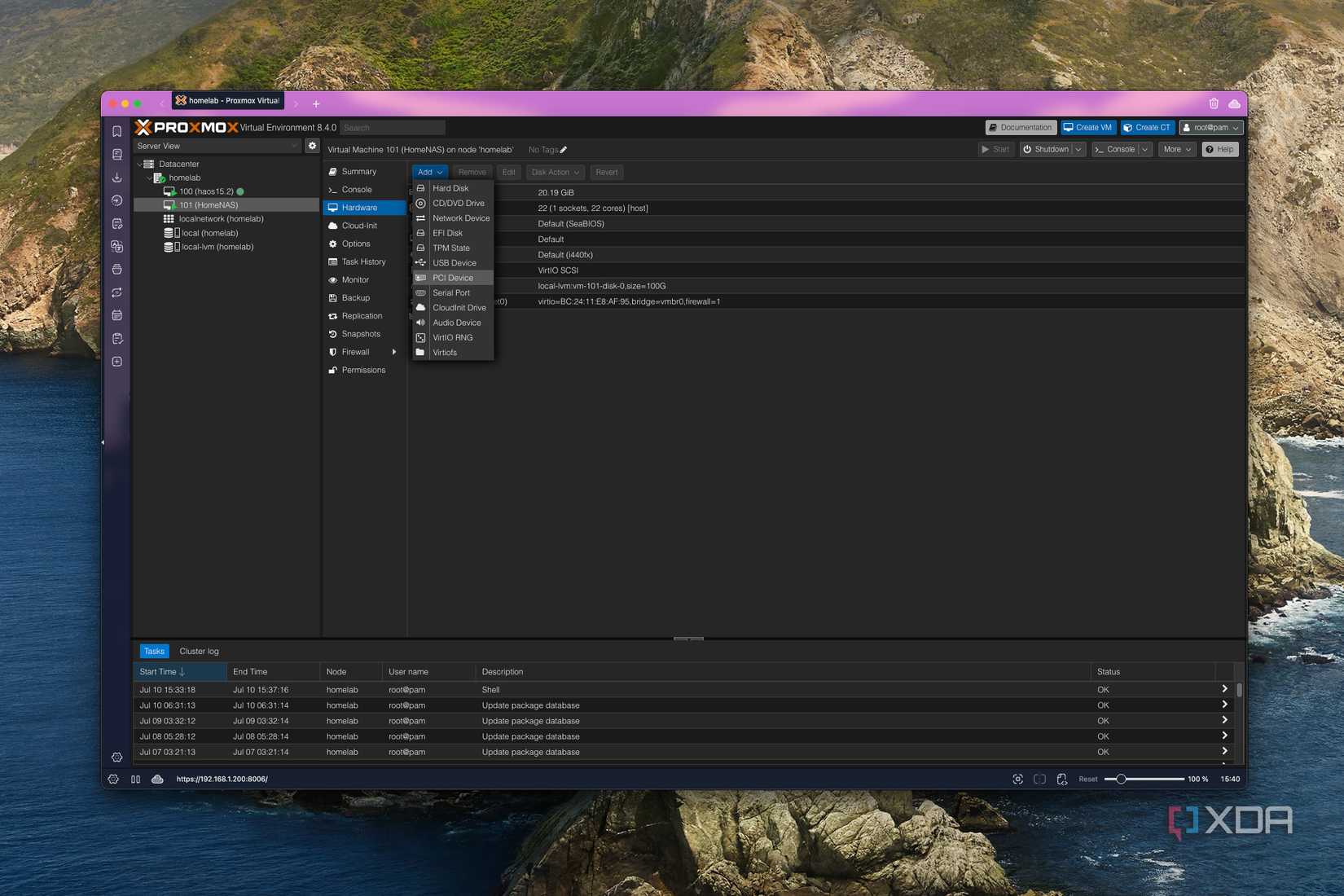Click the cloud icon in browser title bar

pyautogui.click(x=1235, y=103)
